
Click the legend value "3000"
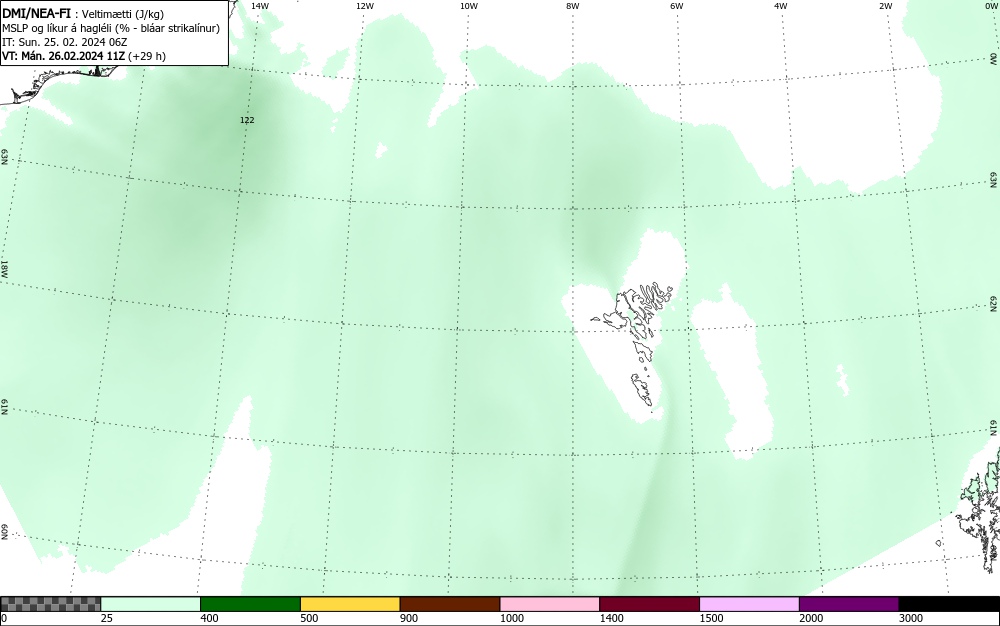(x=911, y=618)
